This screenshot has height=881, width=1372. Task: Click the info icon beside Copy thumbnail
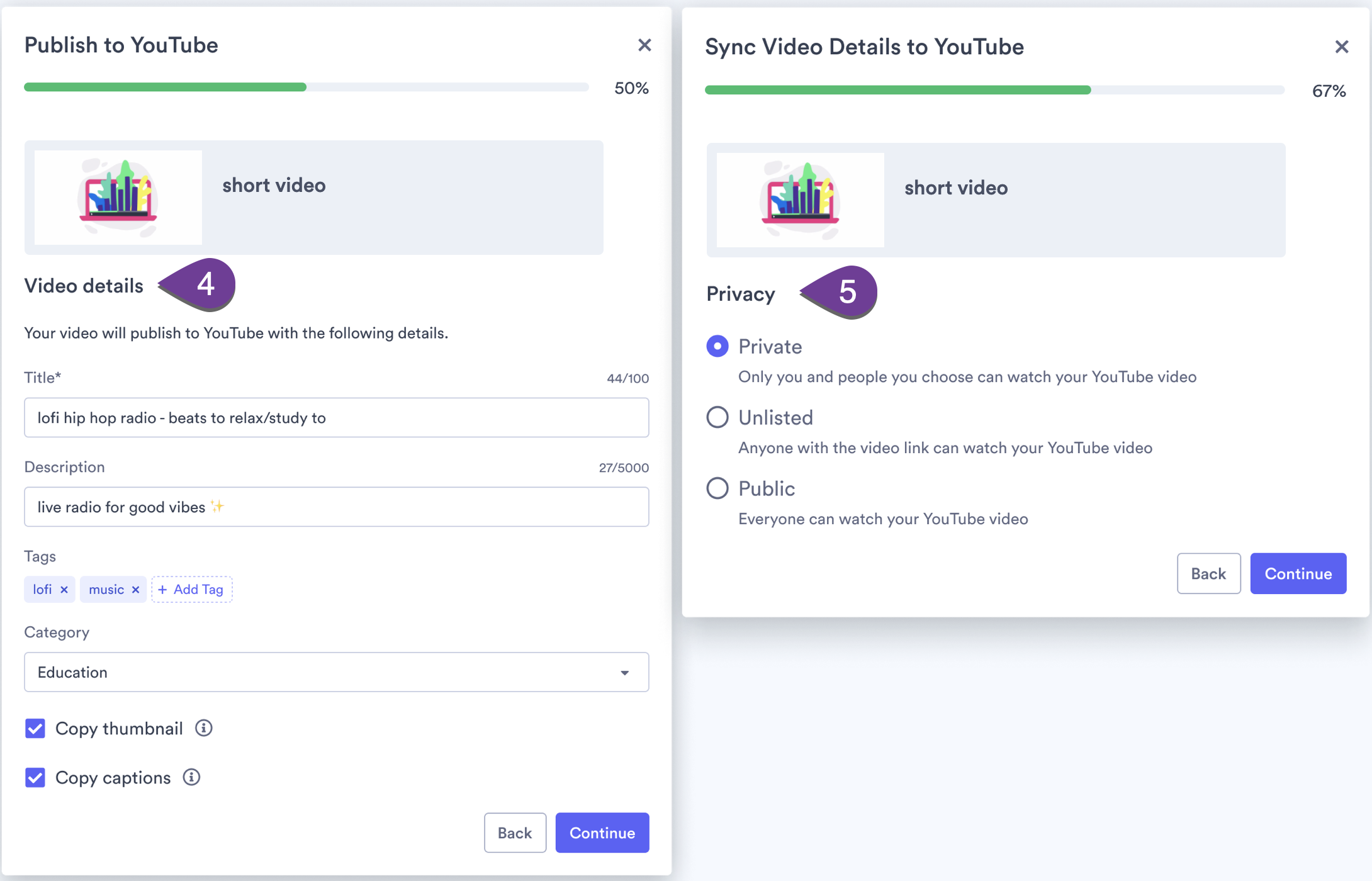point(203,728)
